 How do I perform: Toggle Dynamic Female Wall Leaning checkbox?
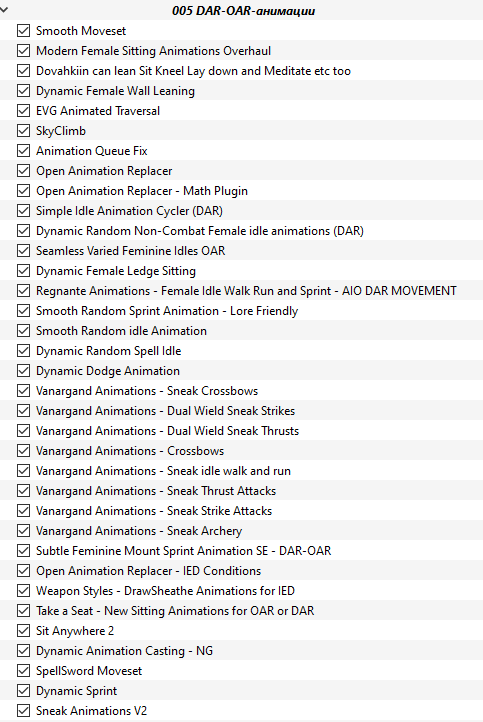[x=23, y=91]
